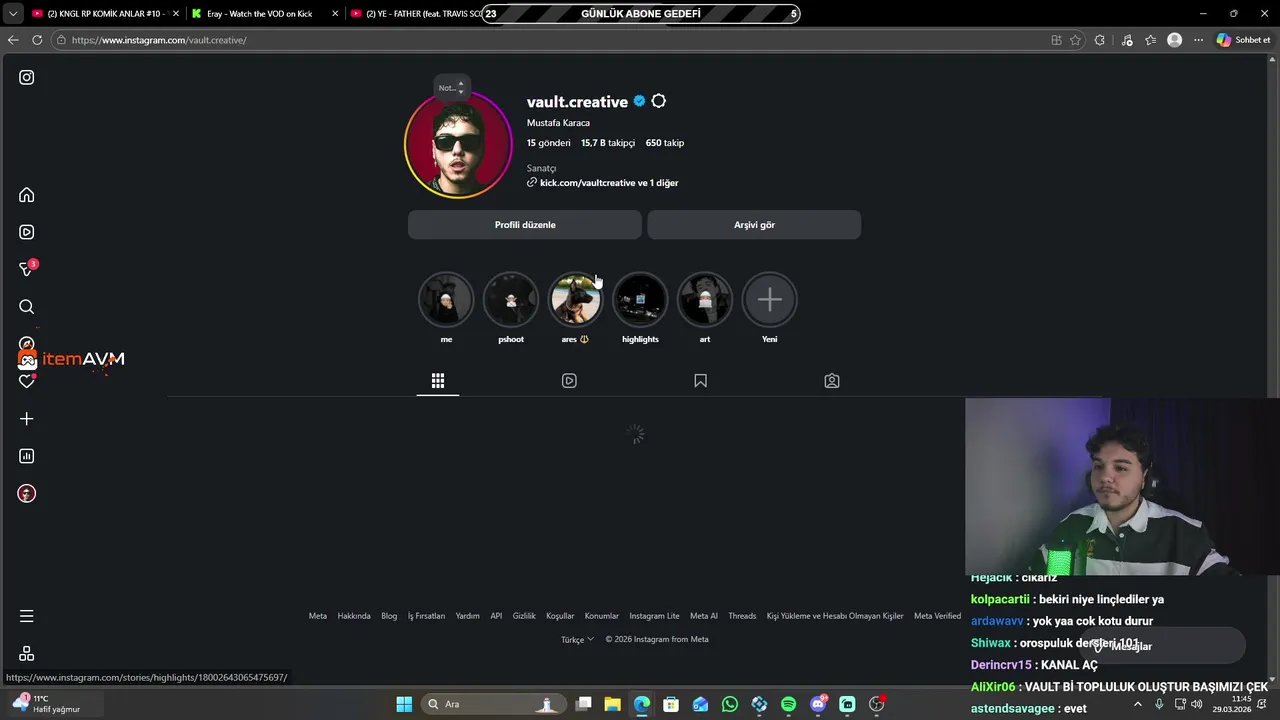Viewport: 1280px width, 720px height.
Task: Open the Meta apps grid icon
Action: 27,653
